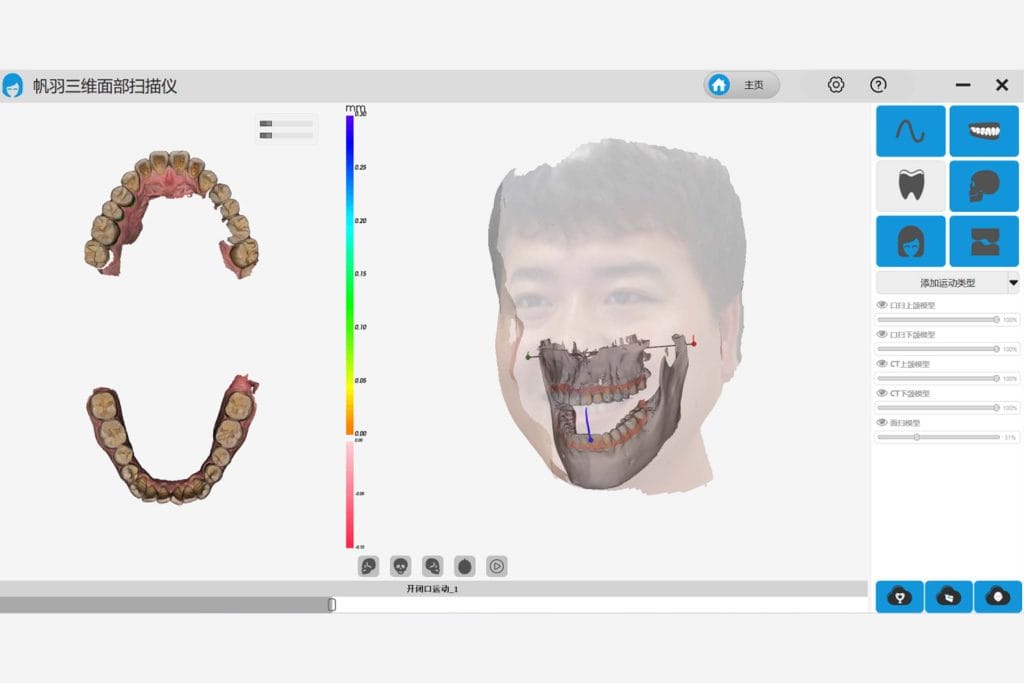Open the jaw alignment tool
1024x683 pixels.
pos(984,240)
